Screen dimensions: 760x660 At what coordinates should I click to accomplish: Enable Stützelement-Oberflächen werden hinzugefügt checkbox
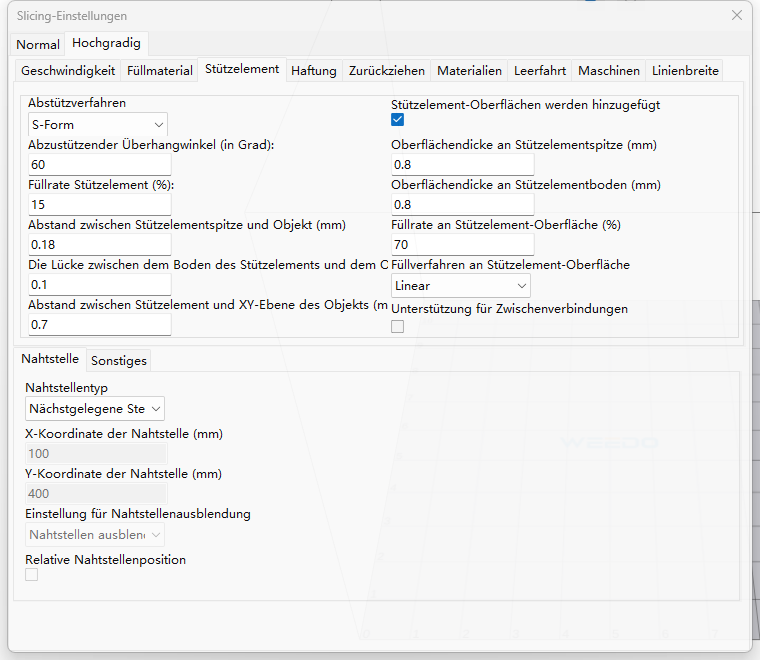point(398,120)
